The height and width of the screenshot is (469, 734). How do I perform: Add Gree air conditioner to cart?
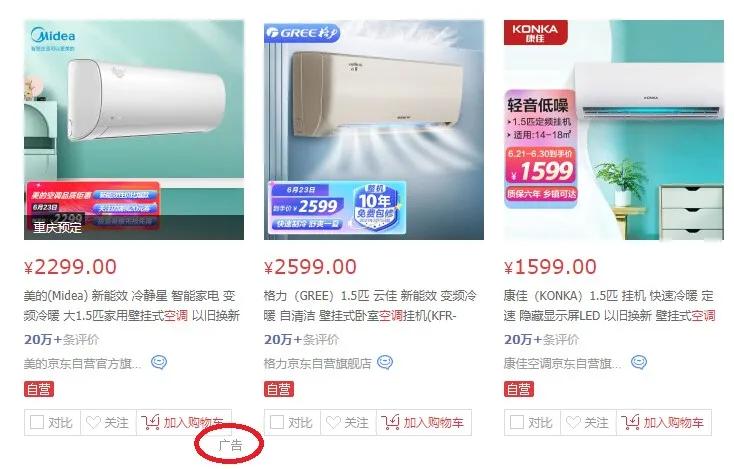pyautogui.click(x=423, y=423)
